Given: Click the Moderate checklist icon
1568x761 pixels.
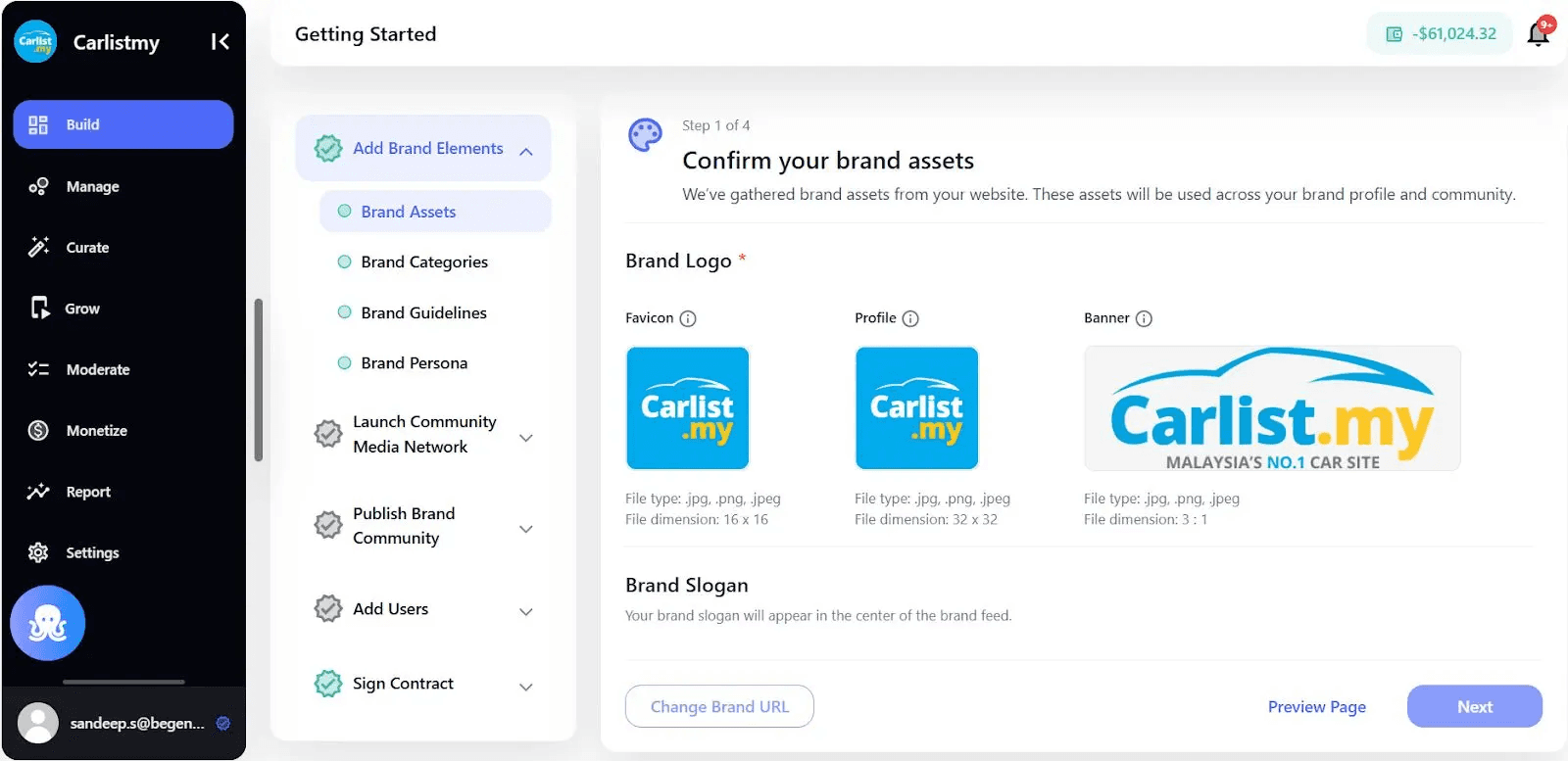Looking at the screenshot, I should click(x=38, y=369).
